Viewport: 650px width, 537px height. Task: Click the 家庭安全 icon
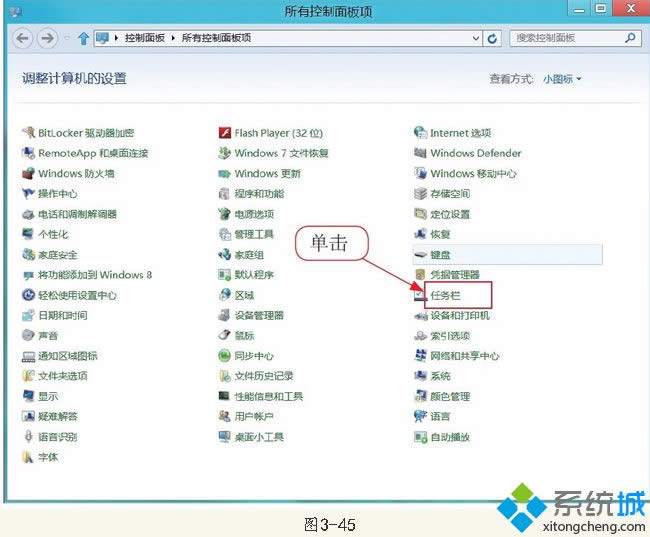pyautogui.click(x=28, y=255)
